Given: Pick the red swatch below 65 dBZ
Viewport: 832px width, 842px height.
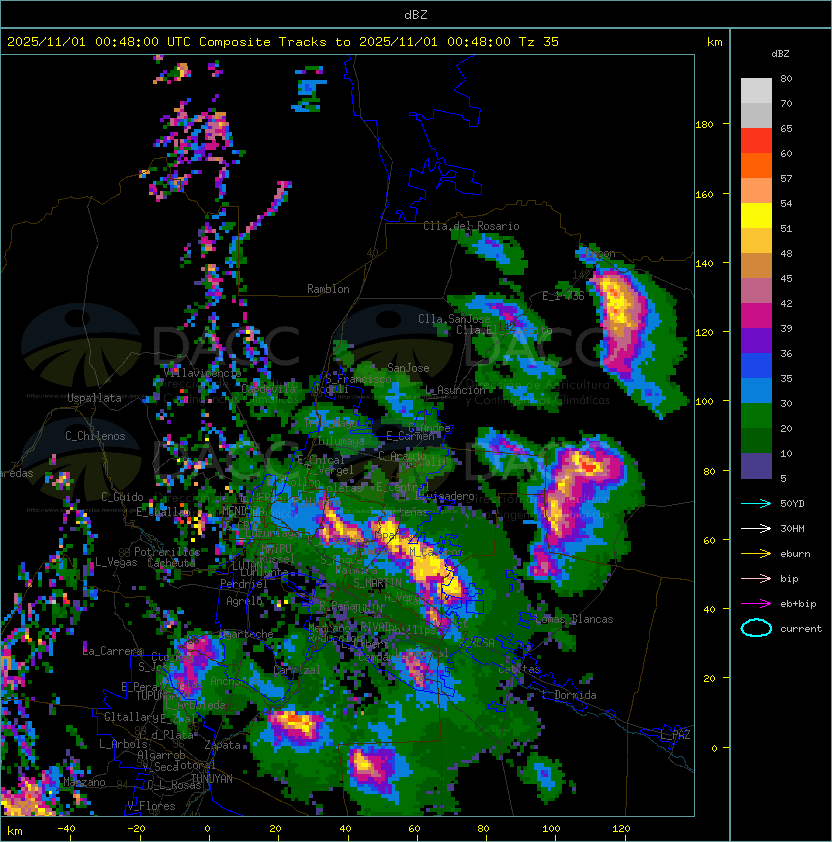Looking at the screenshot, I should click(756, 141).
